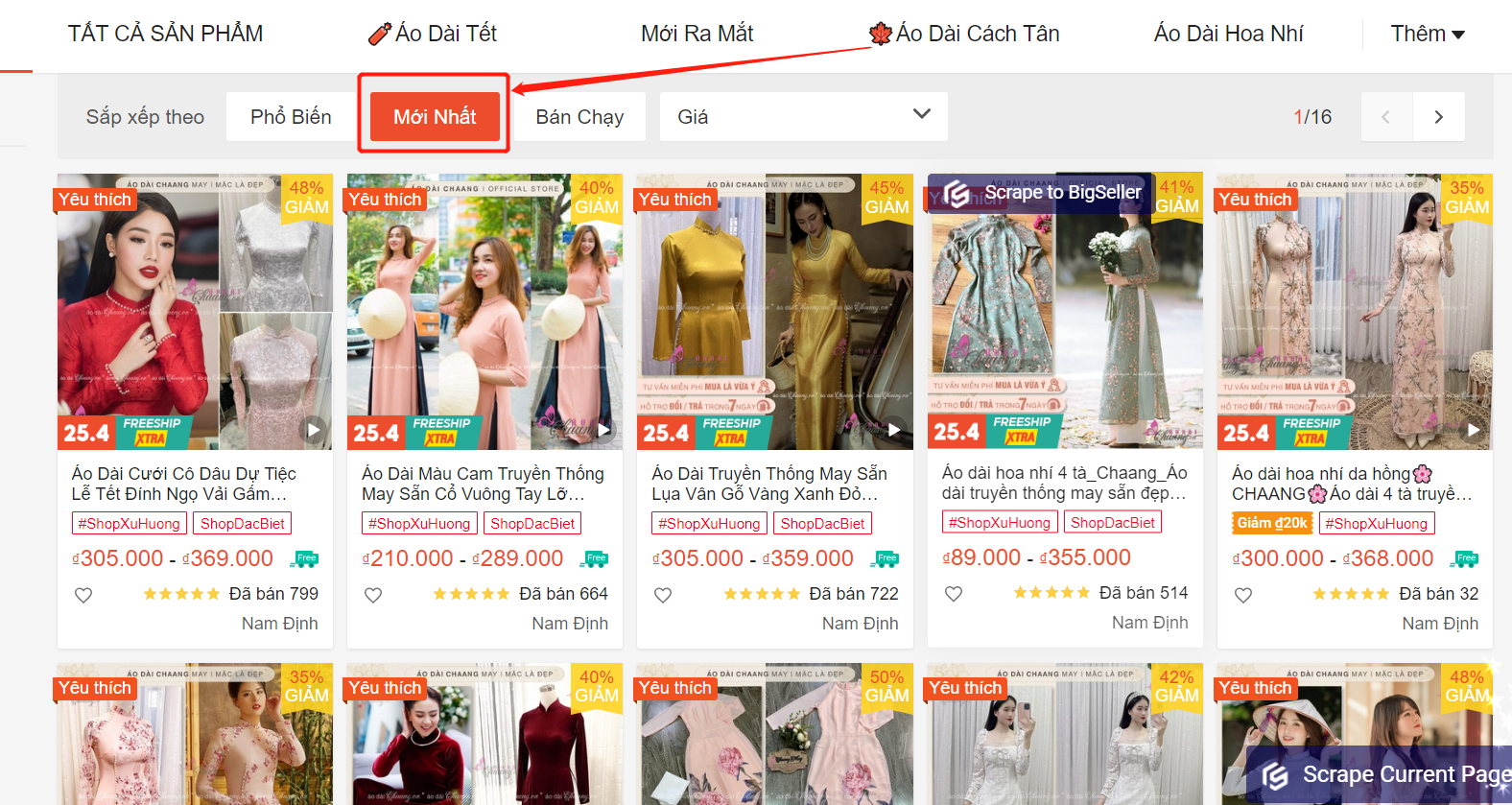Open the Áo Dài Hoa Nhí tab

(1228, 35)
